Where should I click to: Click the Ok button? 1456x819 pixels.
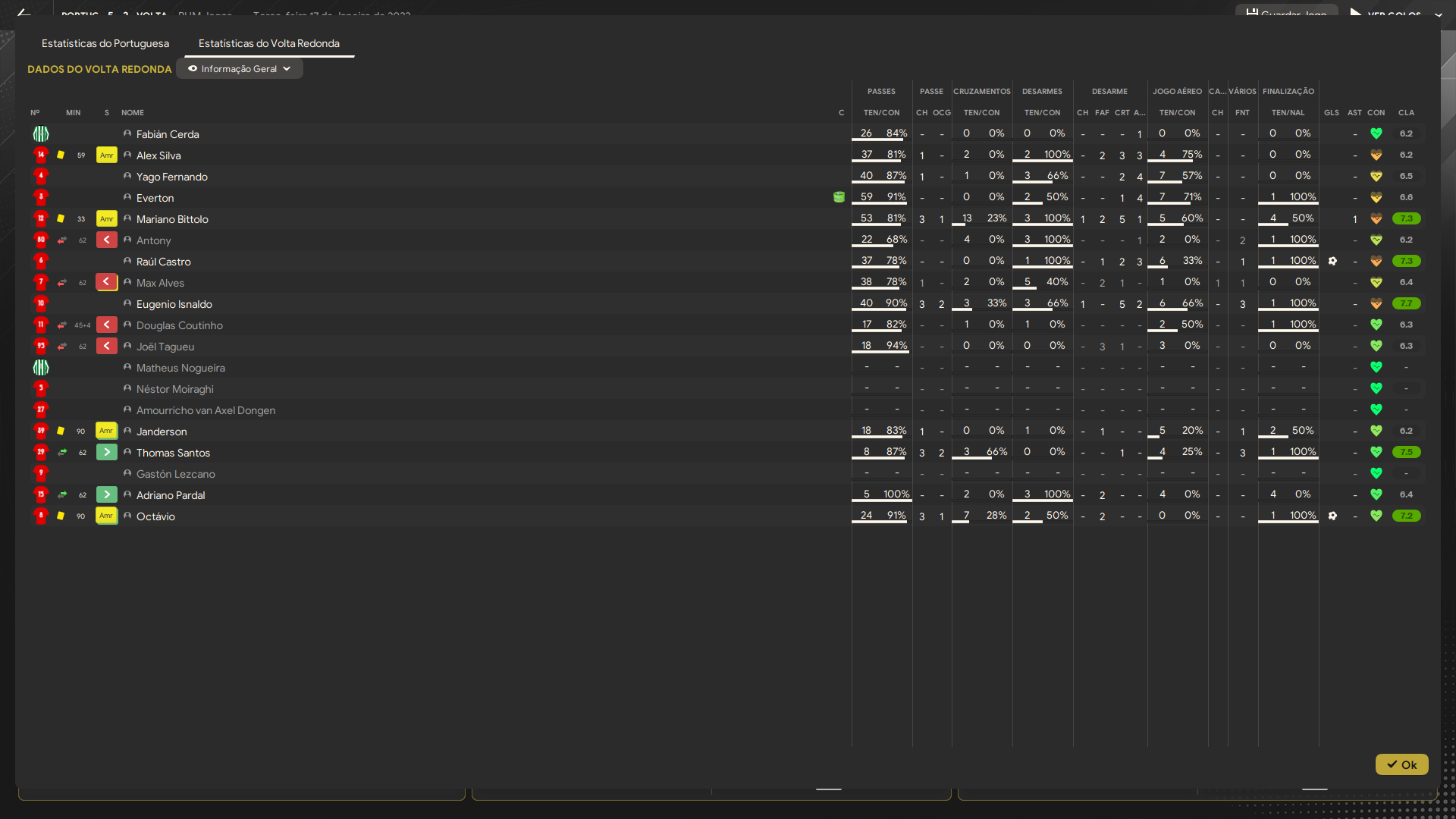tap(1402, 764)
